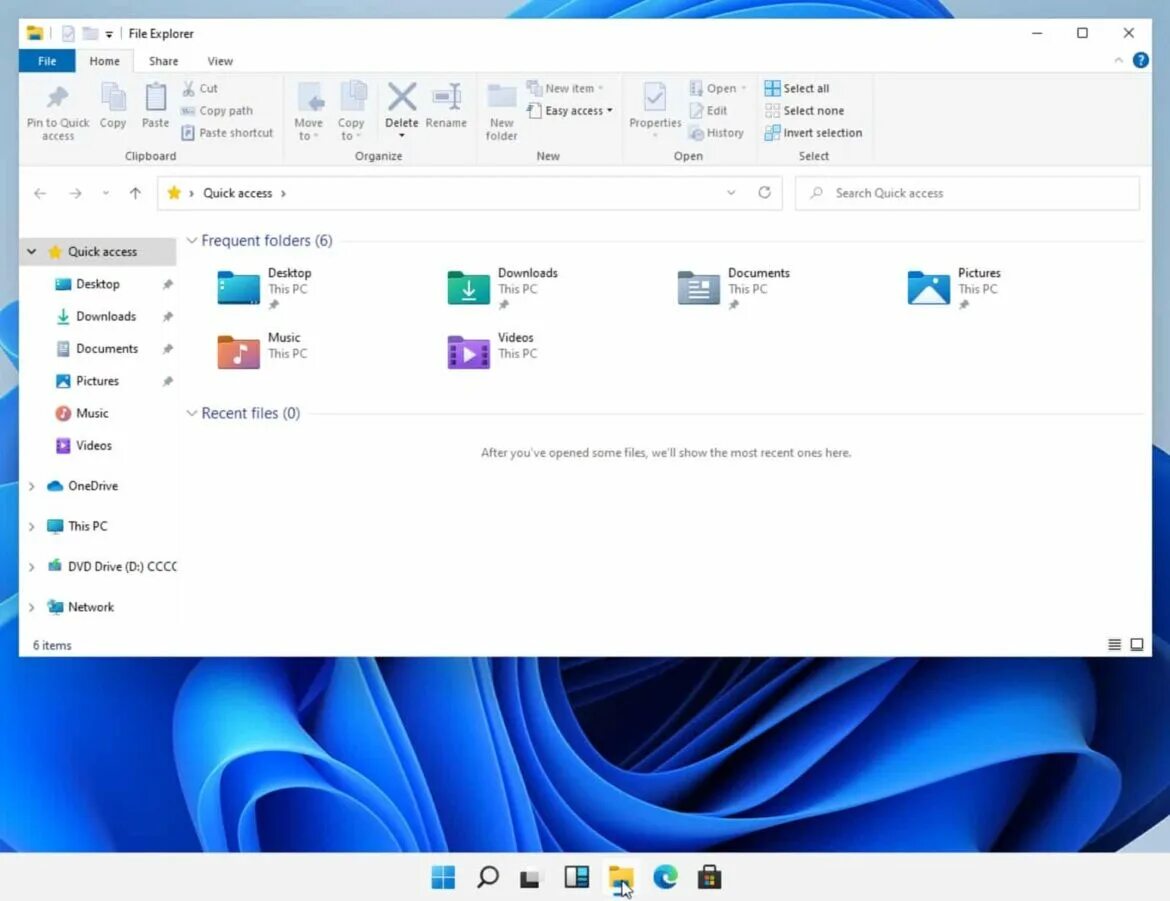Click the History icon
Image resolution: width=1170 pixels, height=901 pixels.
(x=718, y=133)
